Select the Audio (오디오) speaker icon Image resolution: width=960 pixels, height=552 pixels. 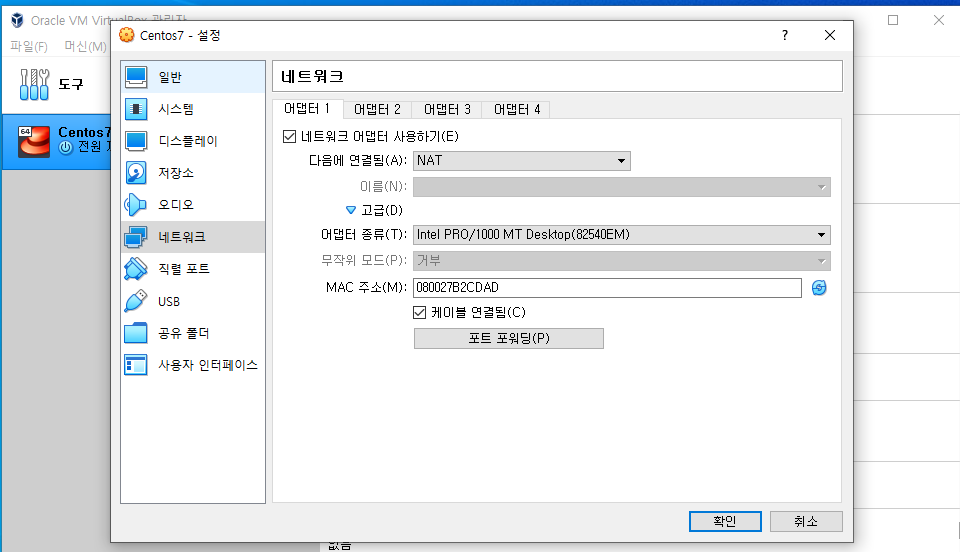tap(136, 204)
